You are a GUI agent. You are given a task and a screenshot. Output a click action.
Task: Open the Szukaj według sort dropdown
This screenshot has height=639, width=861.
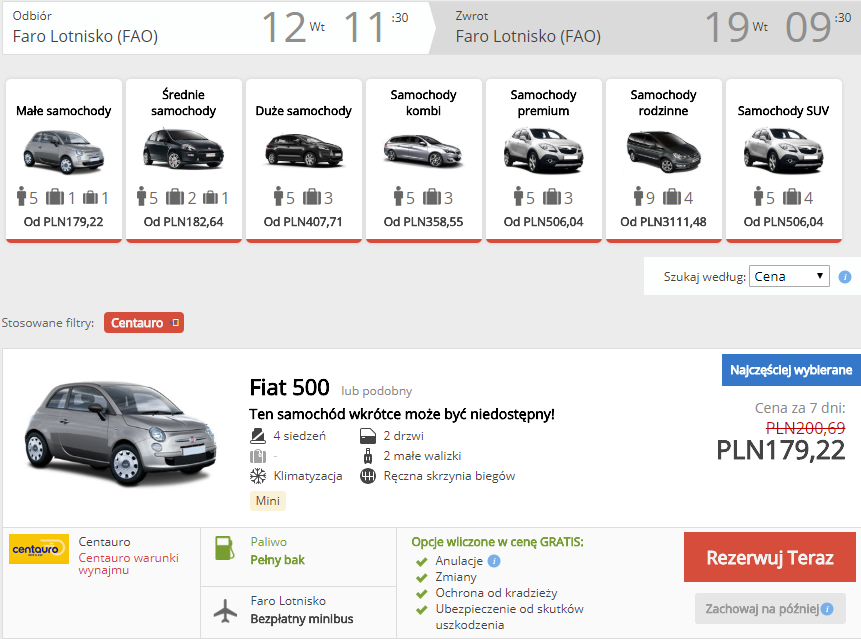[x=789, y=276]
